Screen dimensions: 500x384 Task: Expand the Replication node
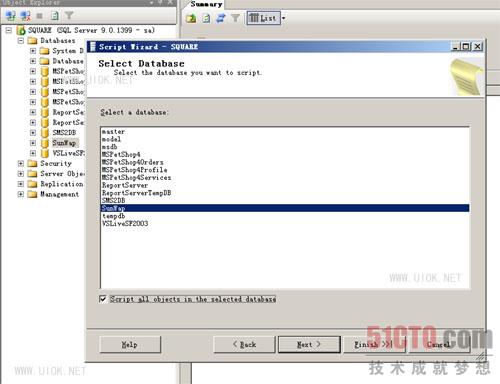21,184
